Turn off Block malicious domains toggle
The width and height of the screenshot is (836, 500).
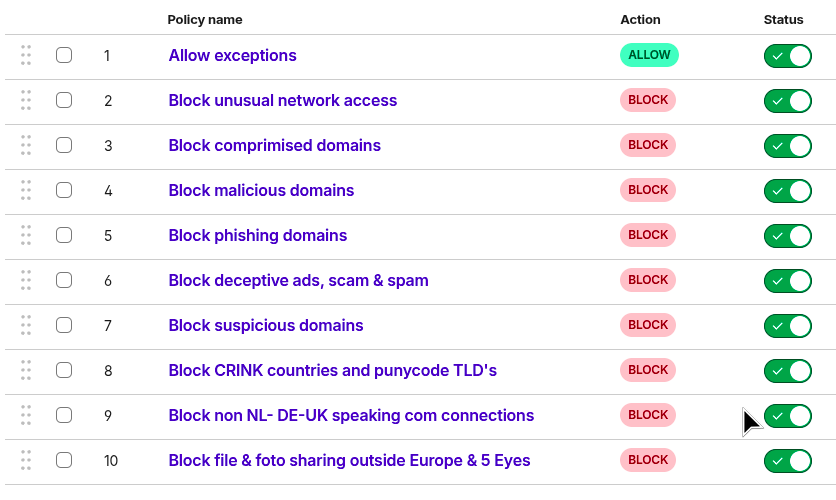click(787, 191)
